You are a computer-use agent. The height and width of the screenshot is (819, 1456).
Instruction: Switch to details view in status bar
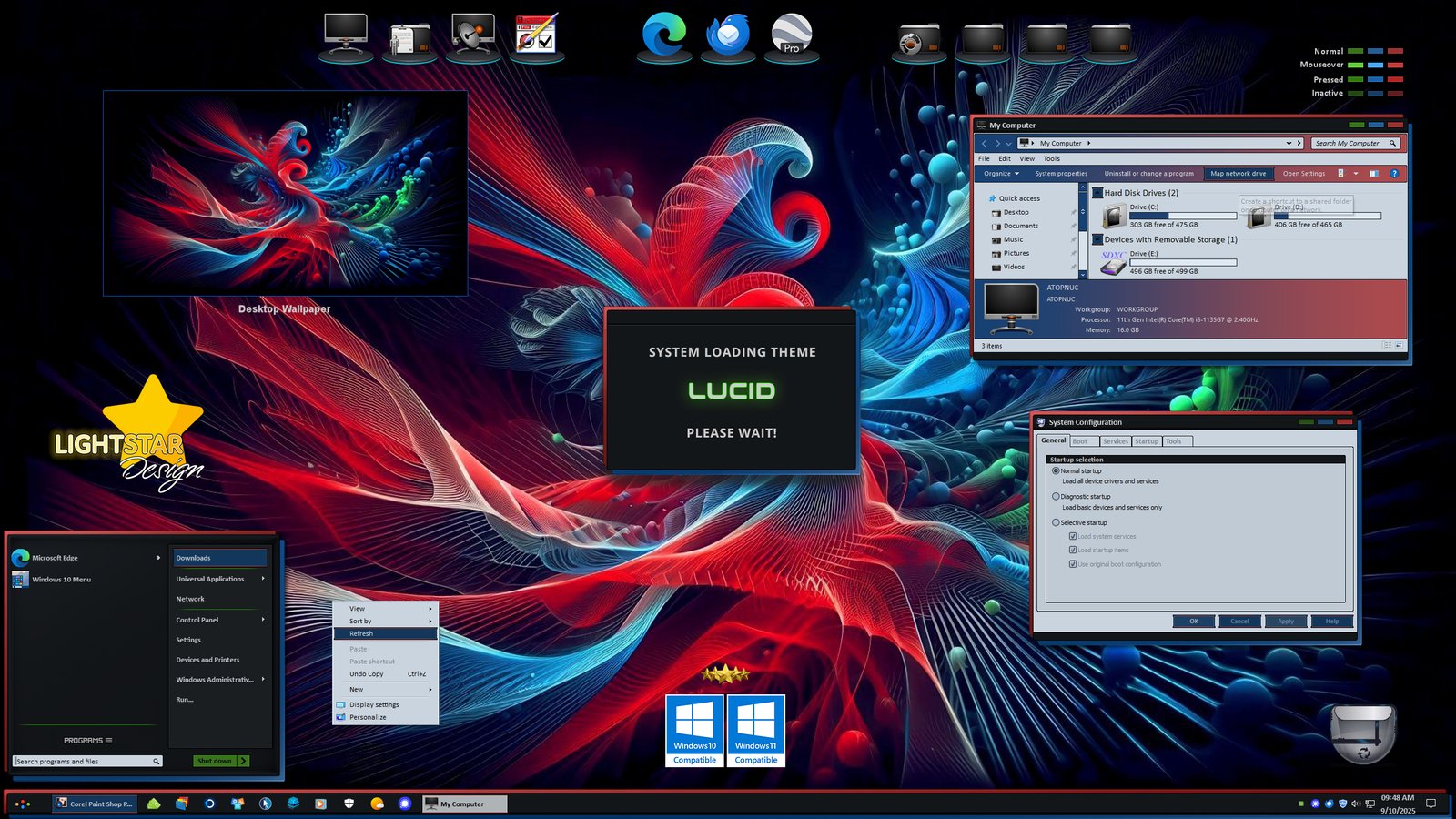[1387, 345]
